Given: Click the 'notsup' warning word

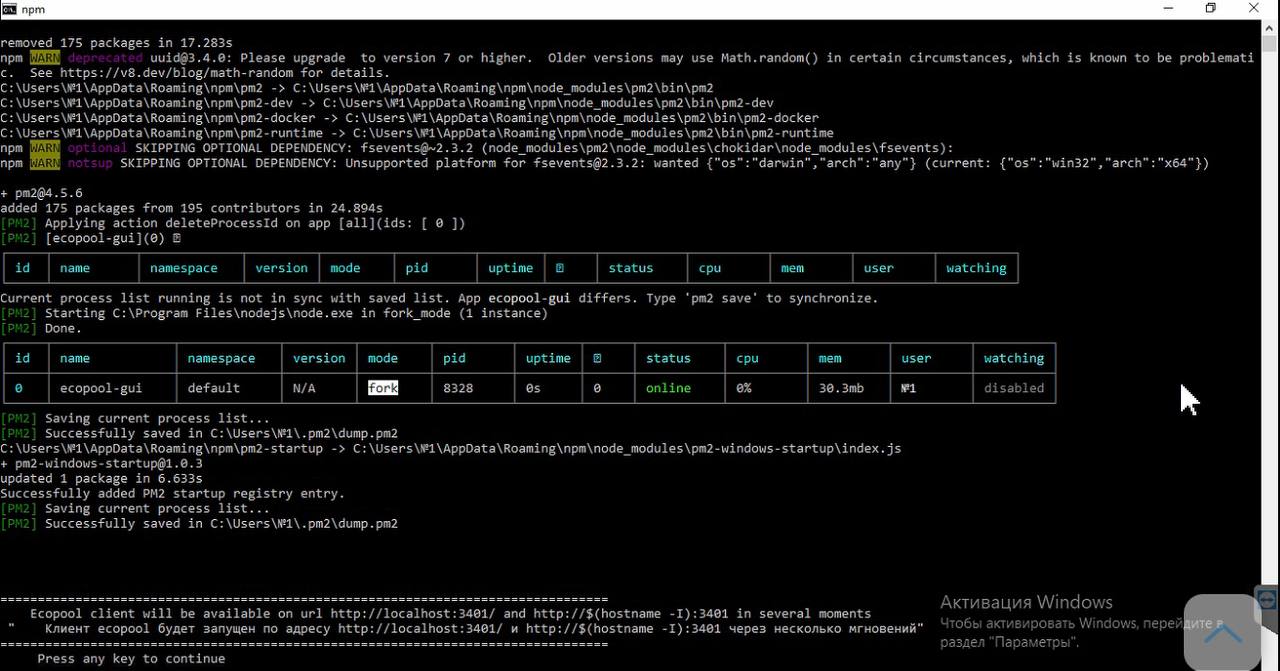Looking at the screenshot, I should [x=90, y=163].
